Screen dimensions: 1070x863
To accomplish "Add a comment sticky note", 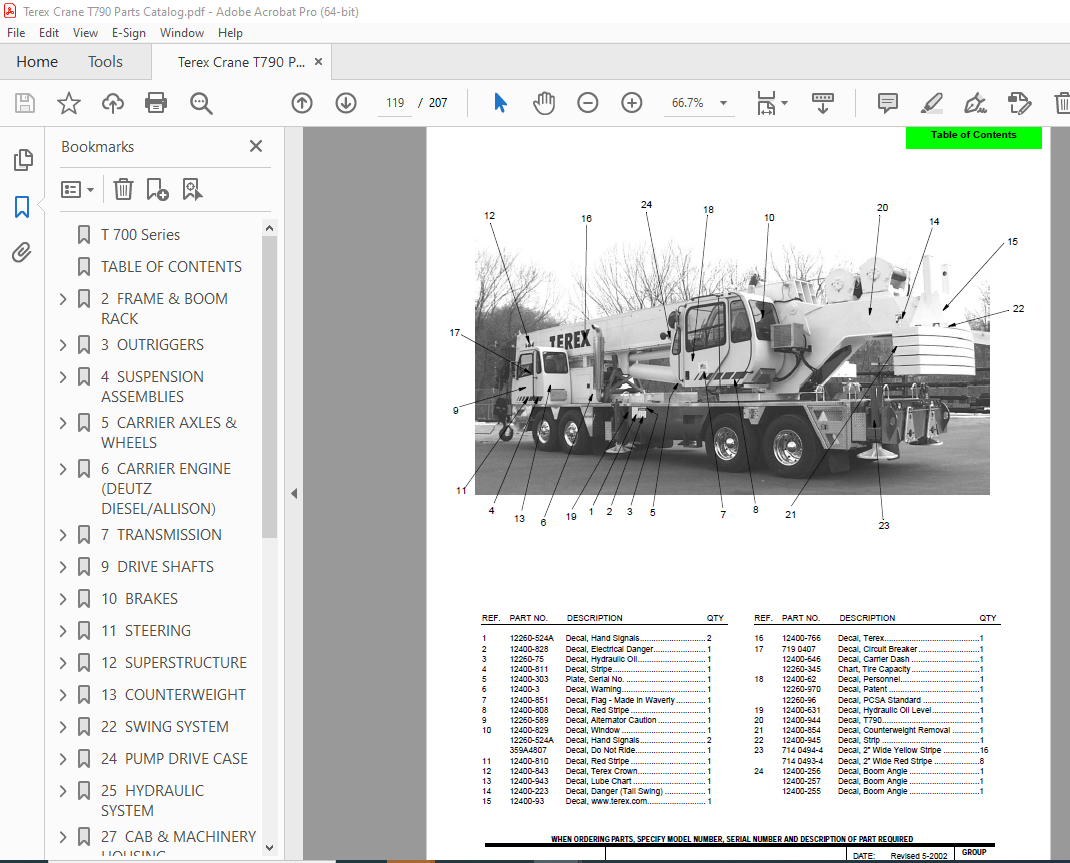I will (888, 103).
